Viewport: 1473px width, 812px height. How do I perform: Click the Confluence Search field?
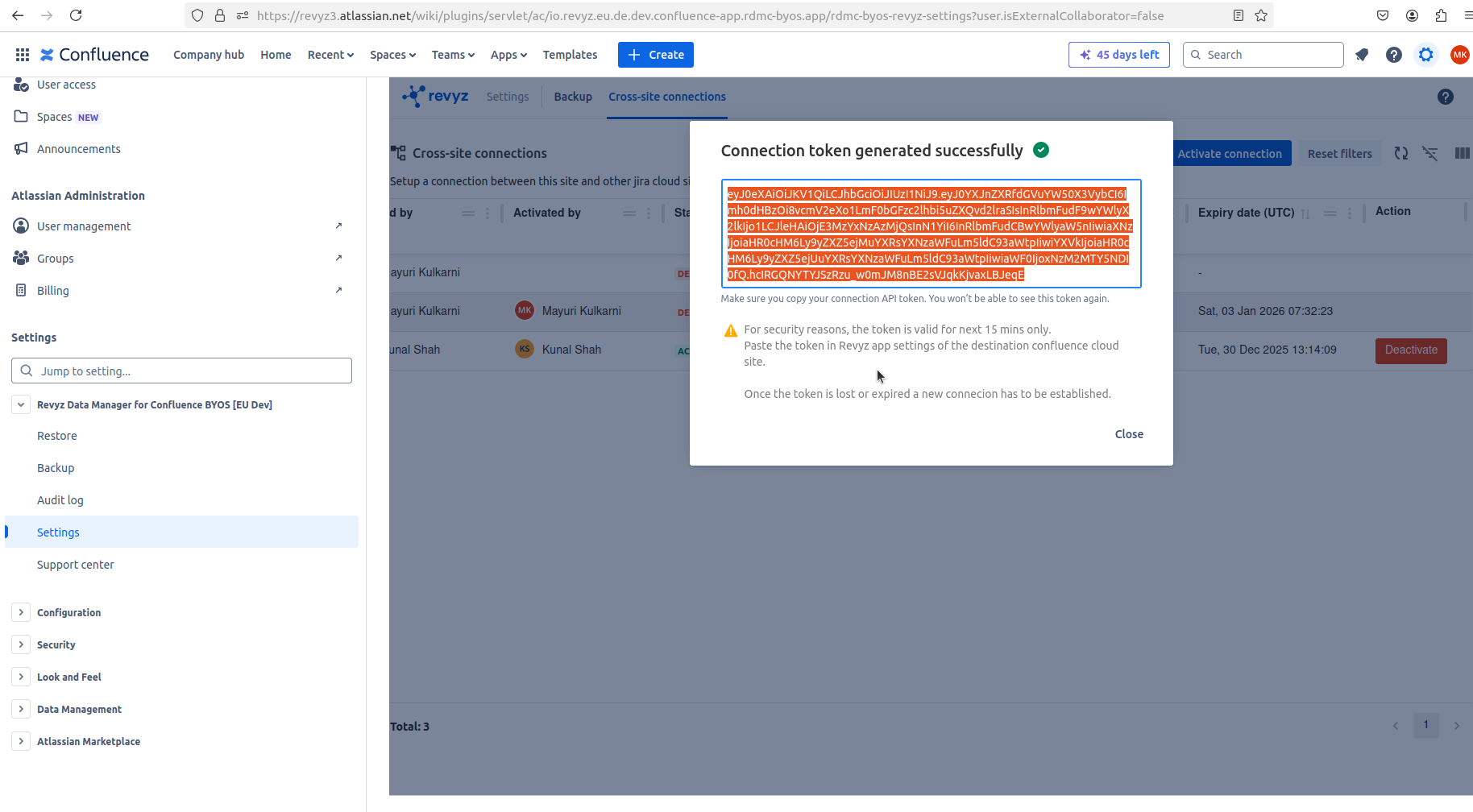1263,55
